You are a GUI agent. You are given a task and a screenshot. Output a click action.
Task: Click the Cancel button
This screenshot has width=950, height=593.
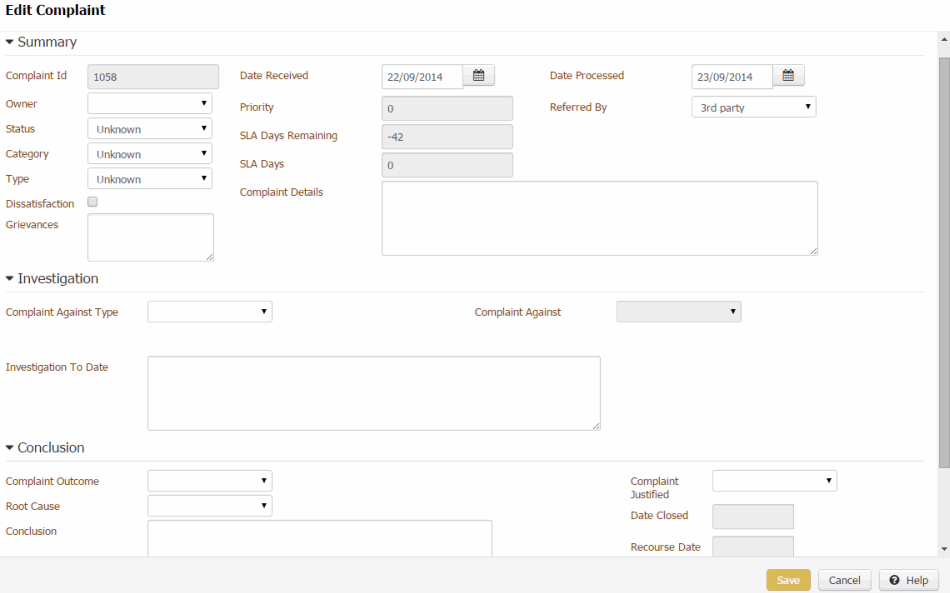tap(844, 580)
